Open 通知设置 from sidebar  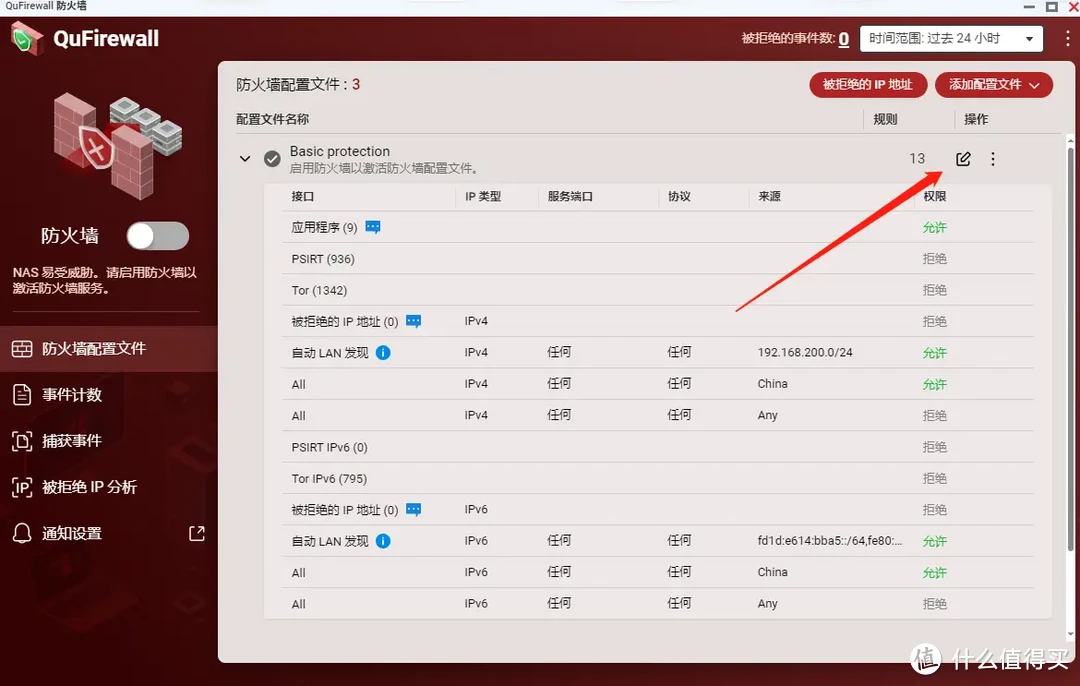pyautogui.click(x=109, y=533)
